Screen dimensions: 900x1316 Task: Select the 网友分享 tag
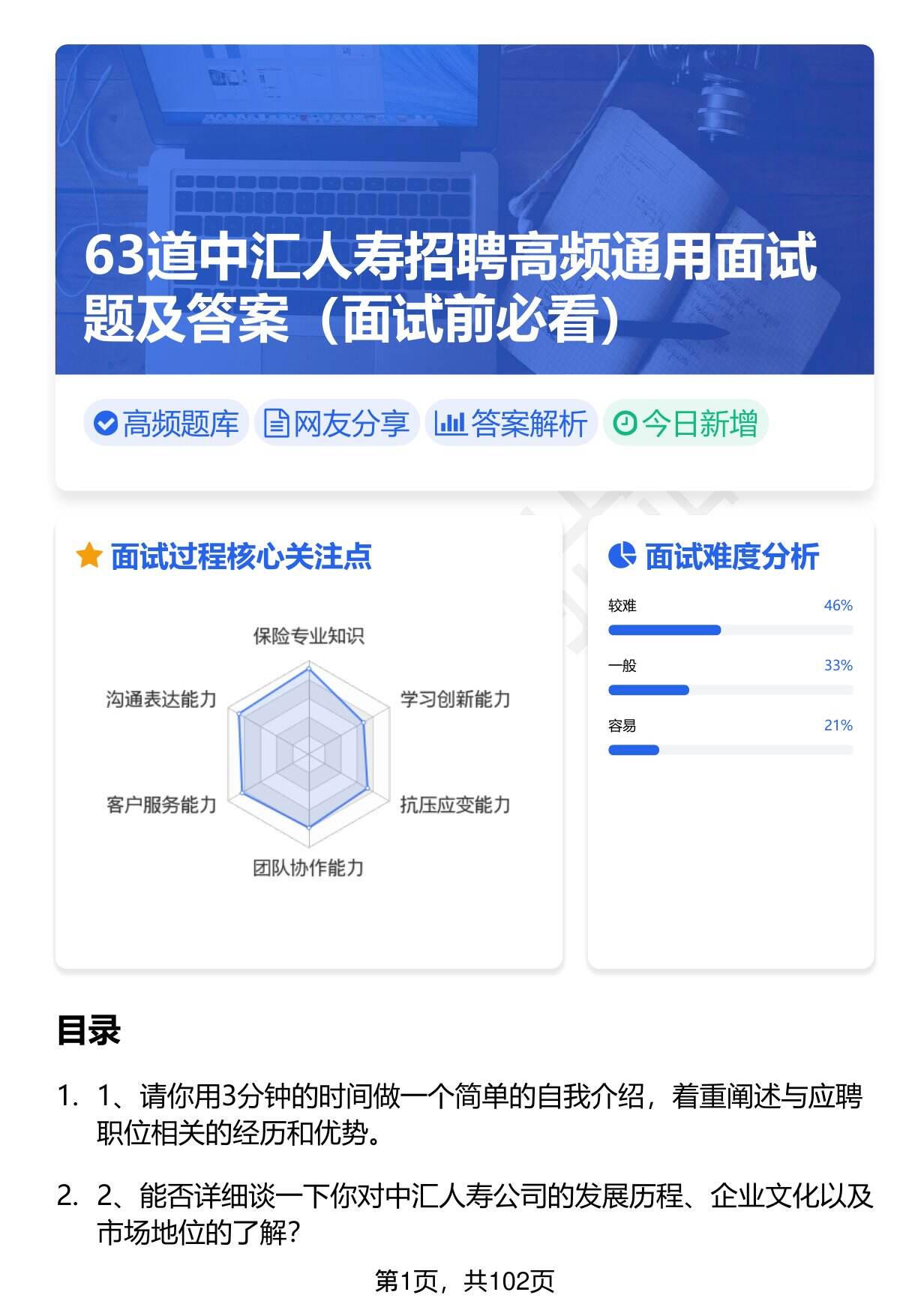pos(337,424)
